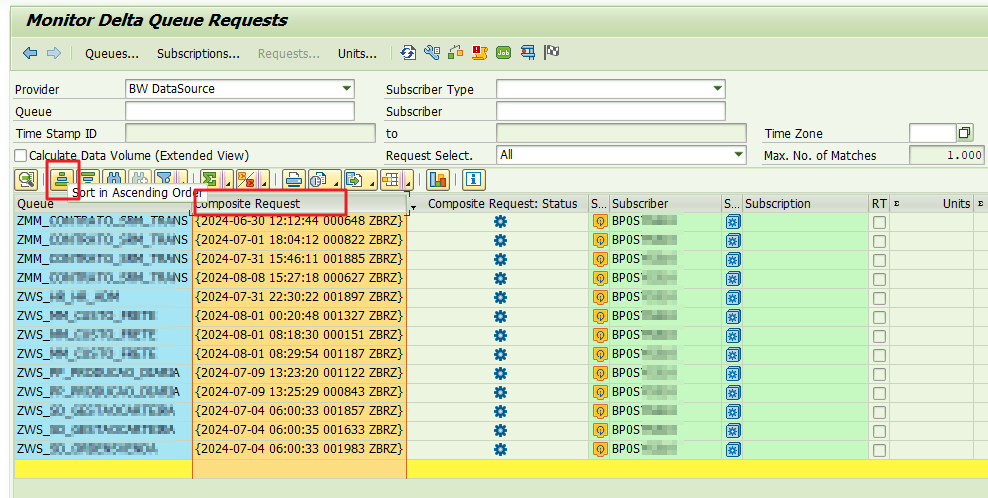This screenshot has width=988, height=498.
Task: Click the checkered flag icon
Action: pyautogui.click(x=552, y=52)
